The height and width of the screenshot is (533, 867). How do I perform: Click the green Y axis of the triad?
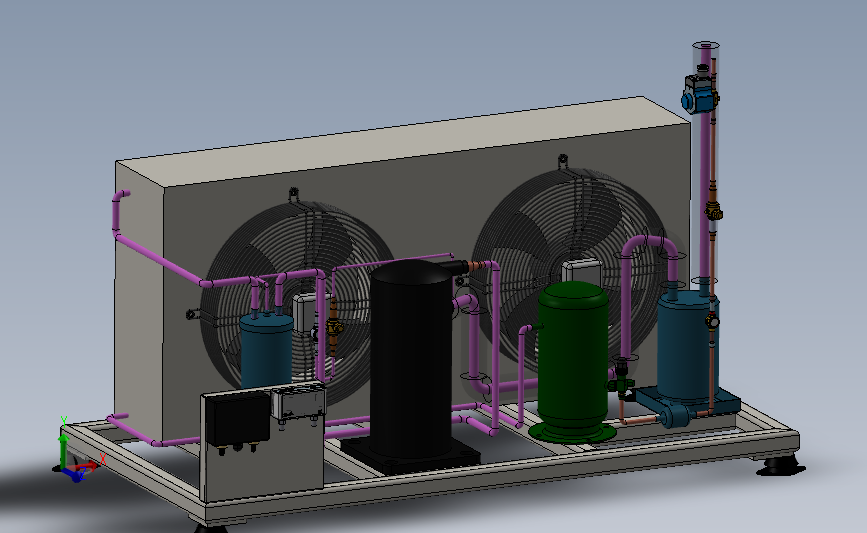coord(63,451)
